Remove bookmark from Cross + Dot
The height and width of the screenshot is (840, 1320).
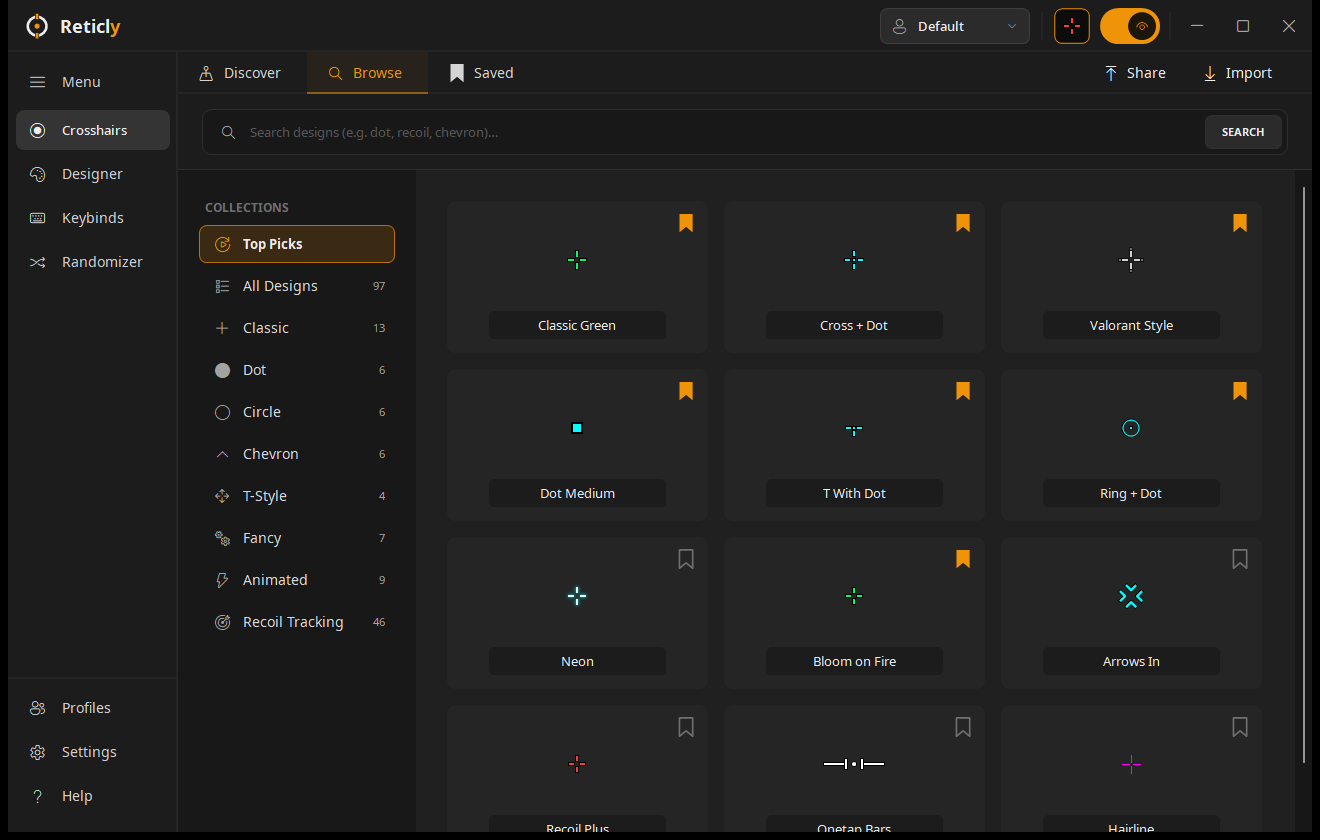point(963,223)
